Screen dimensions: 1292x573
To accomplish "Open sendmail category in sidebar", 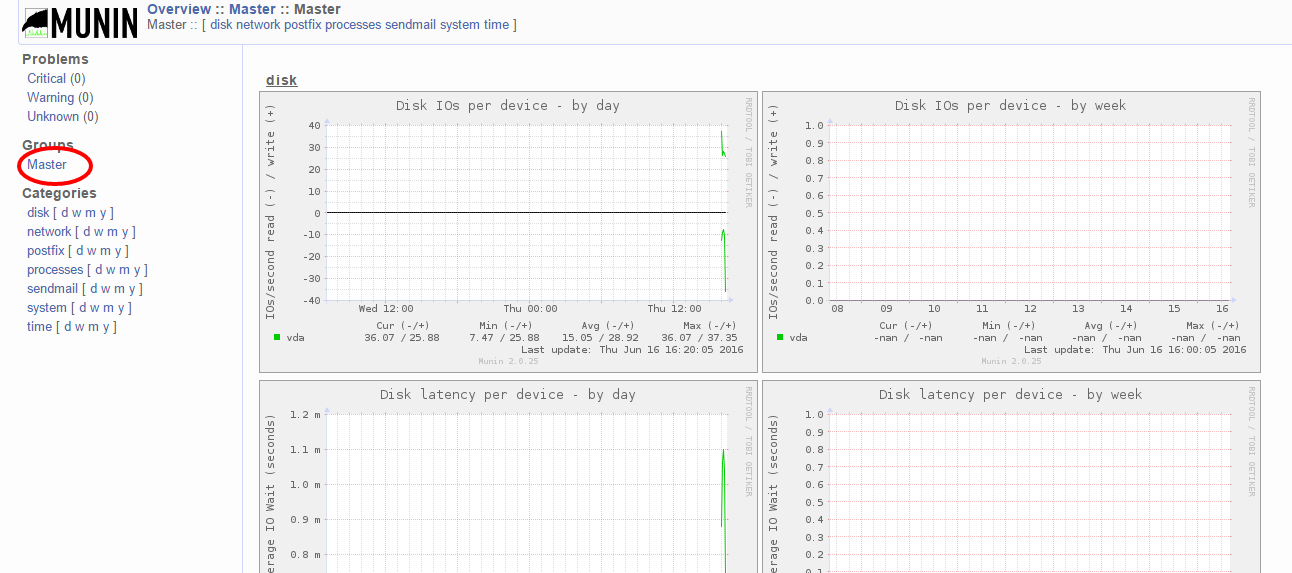I will pyautogui.click(x=52, y=289).
